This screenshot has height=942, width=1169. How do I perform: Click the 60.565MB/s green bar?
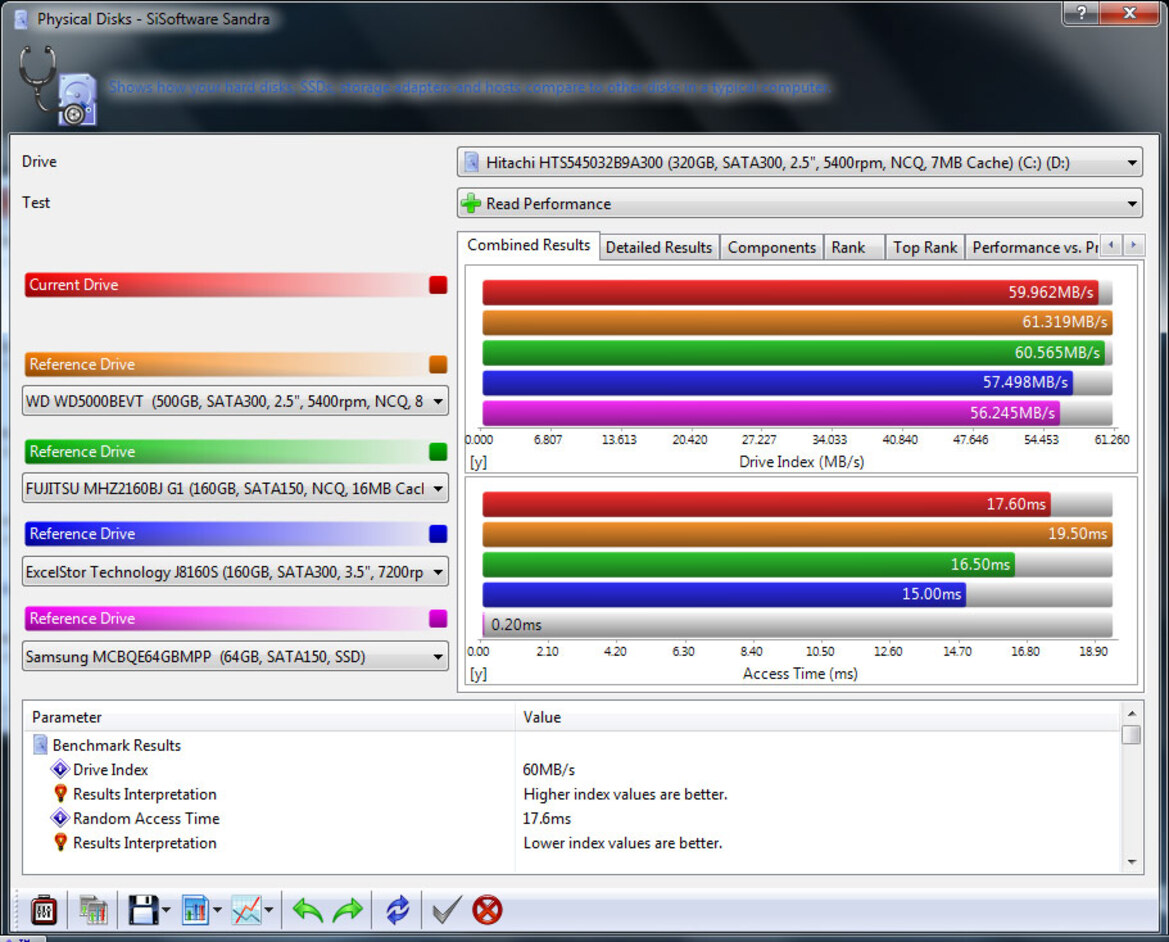point(793,353)
